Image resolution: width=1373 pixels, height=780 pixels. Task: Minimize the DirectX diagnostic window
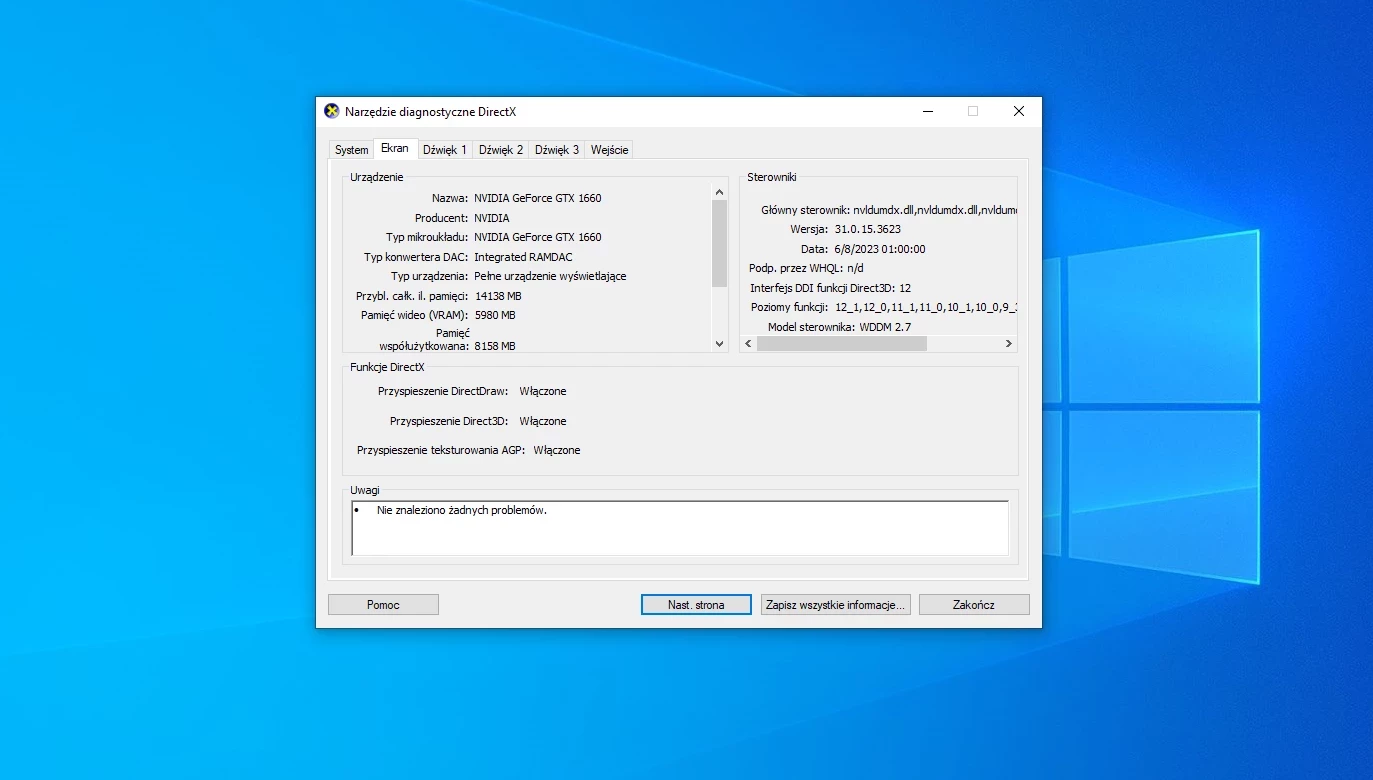[927, 111]
